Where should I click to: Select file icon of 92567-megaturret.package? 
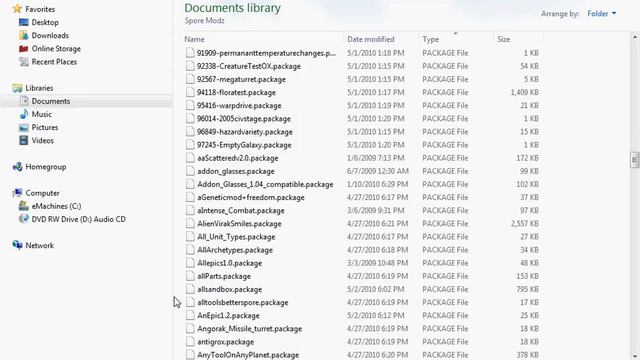[190, 79]
